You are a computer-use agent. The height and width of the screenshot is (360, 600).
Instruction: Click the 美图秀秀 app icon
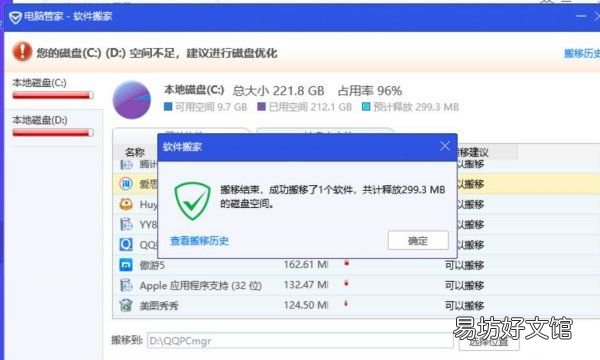[x=126, y=305]
